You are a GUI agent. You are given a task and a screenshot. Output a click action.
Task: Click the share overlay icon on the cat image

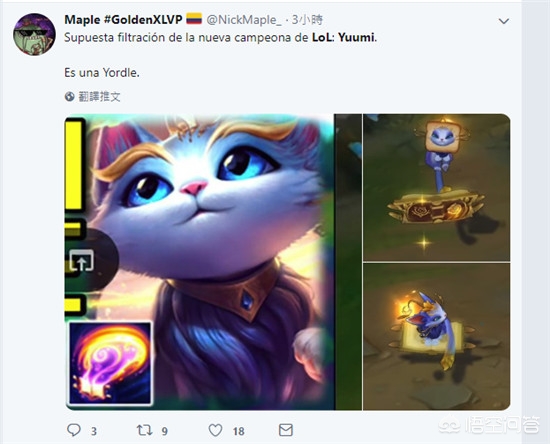coord(82,261)
